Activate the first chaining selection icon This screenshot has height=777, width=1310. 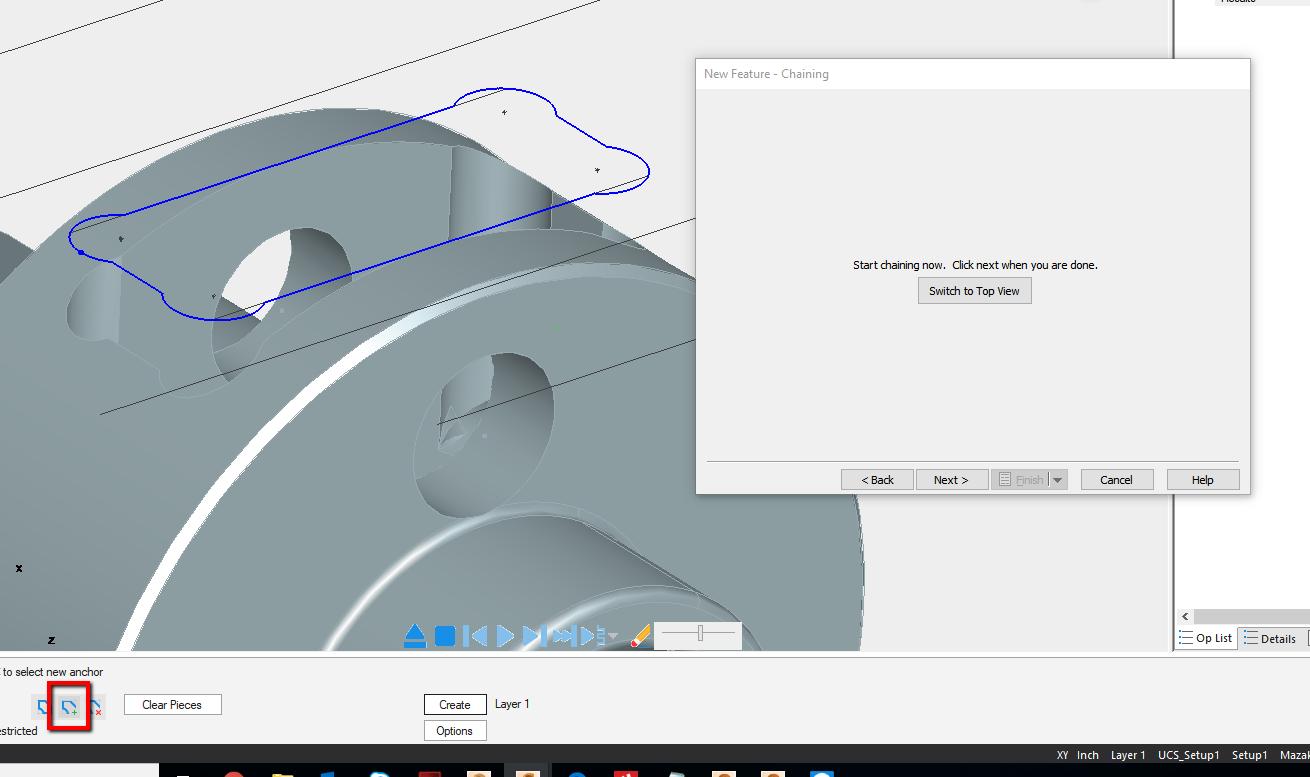coord(42,704)
